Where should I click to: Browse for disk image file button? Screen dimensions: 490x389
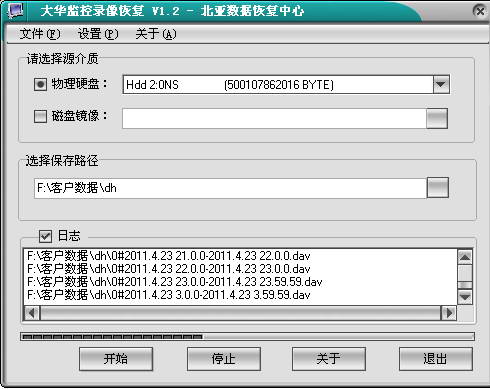(437, 118)
